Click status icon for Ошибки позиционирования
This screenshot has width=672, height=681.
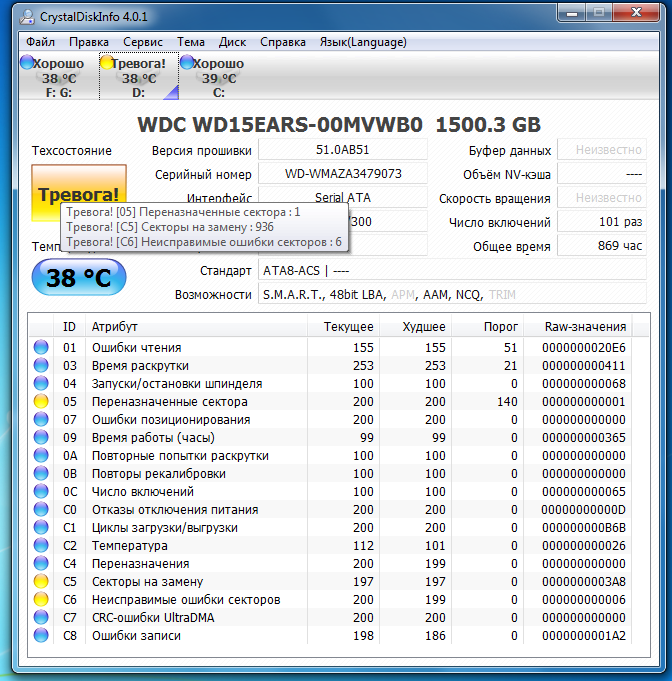pos(41,419)
